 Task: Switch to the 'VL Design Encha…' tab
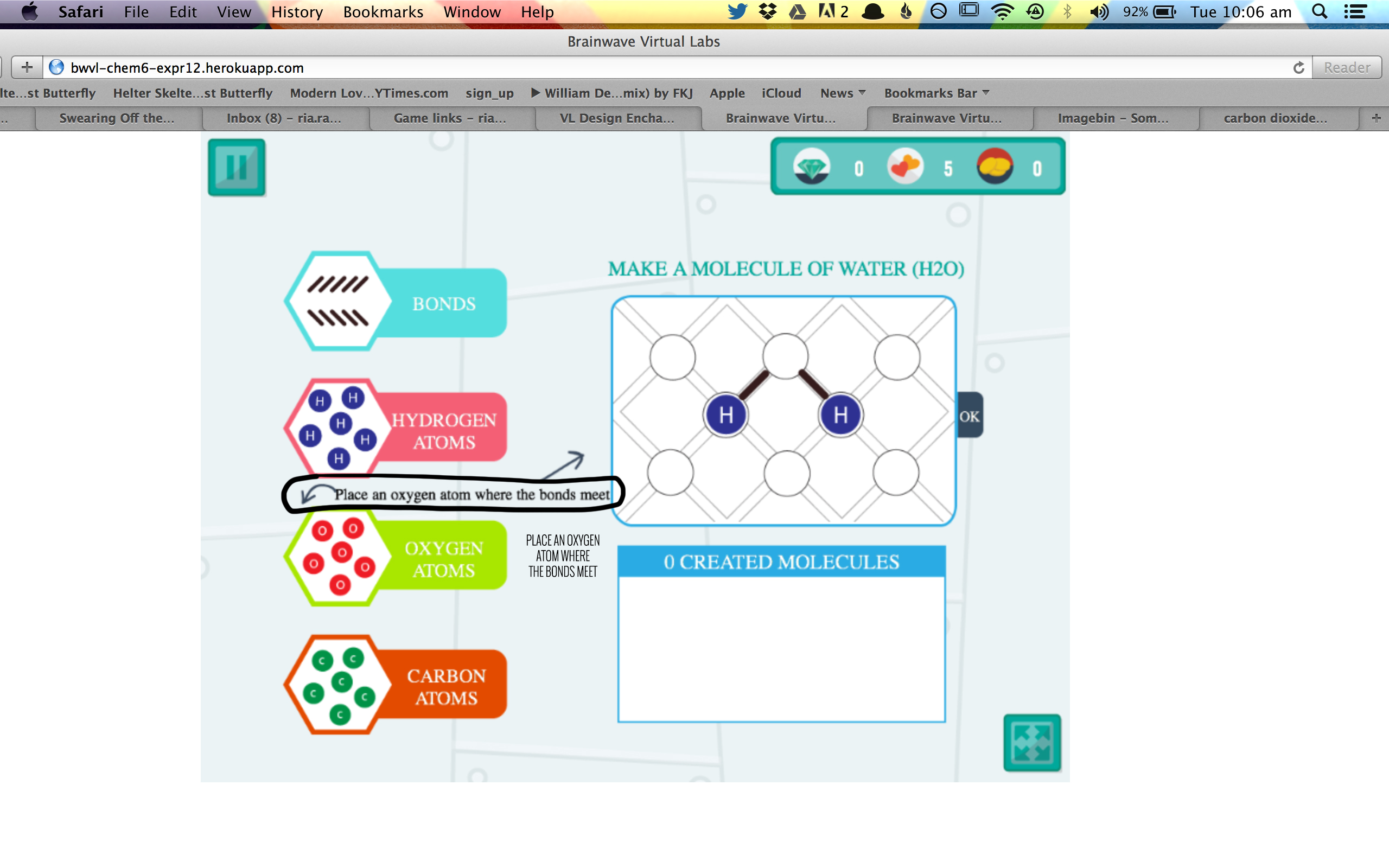[x=617, y=118]
